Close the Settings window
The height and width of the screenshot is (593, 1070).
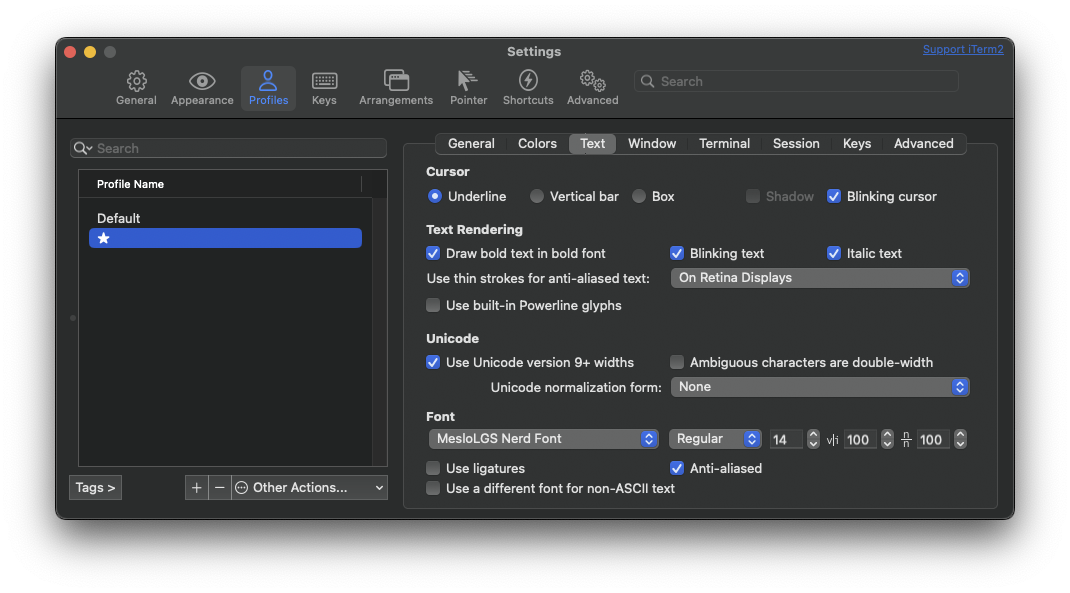(x=70, y=52)
